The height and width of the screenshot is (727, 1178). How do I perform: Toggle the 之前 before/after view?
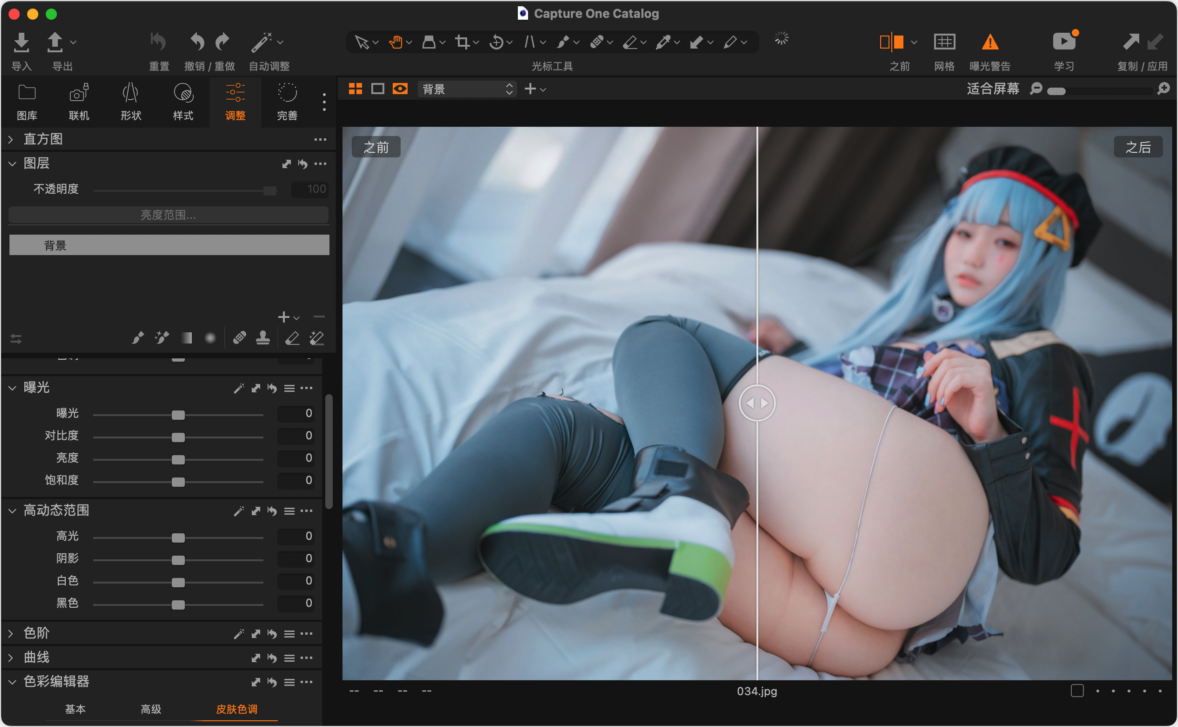pos(891,42)
